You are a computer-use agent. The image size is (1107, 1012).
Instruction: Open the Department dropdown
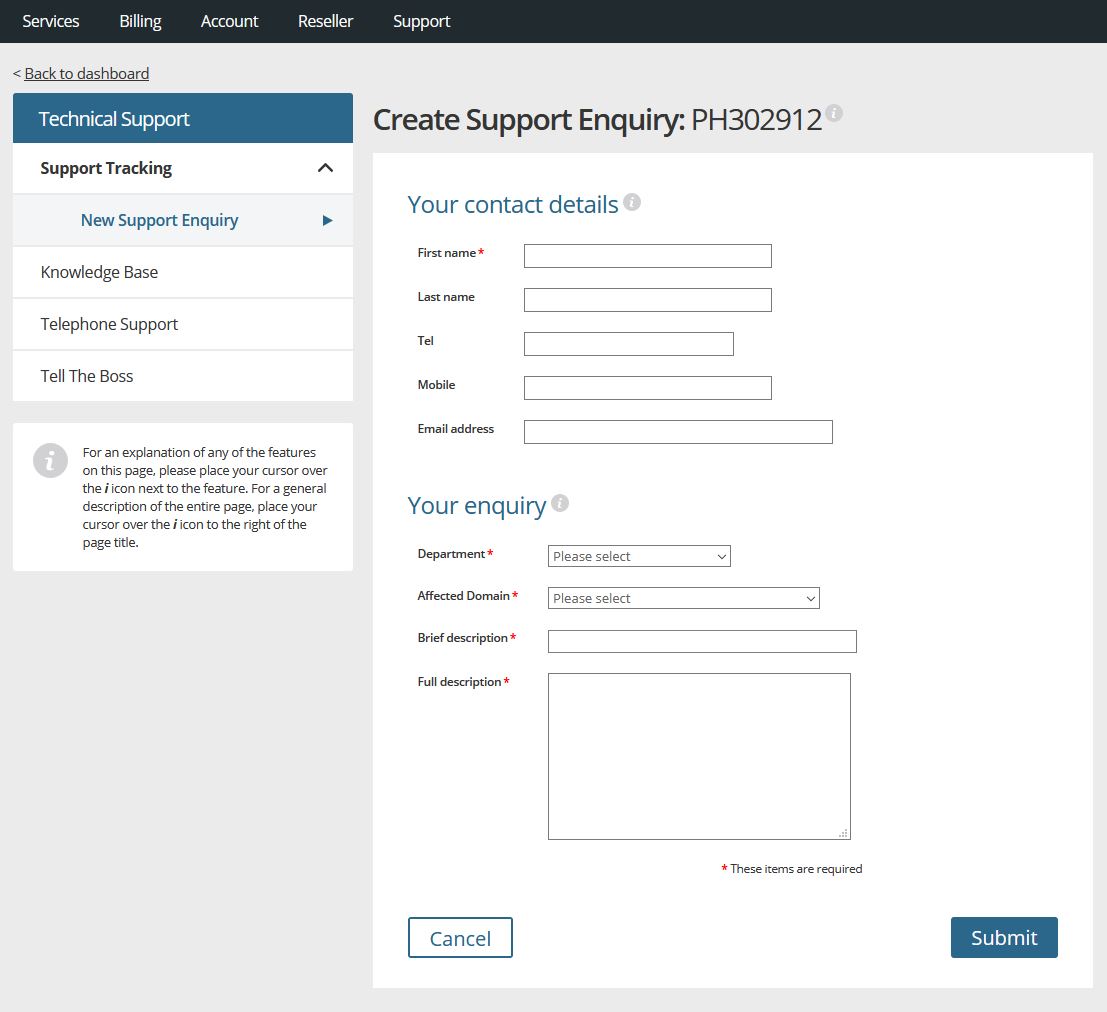(639, 556)
